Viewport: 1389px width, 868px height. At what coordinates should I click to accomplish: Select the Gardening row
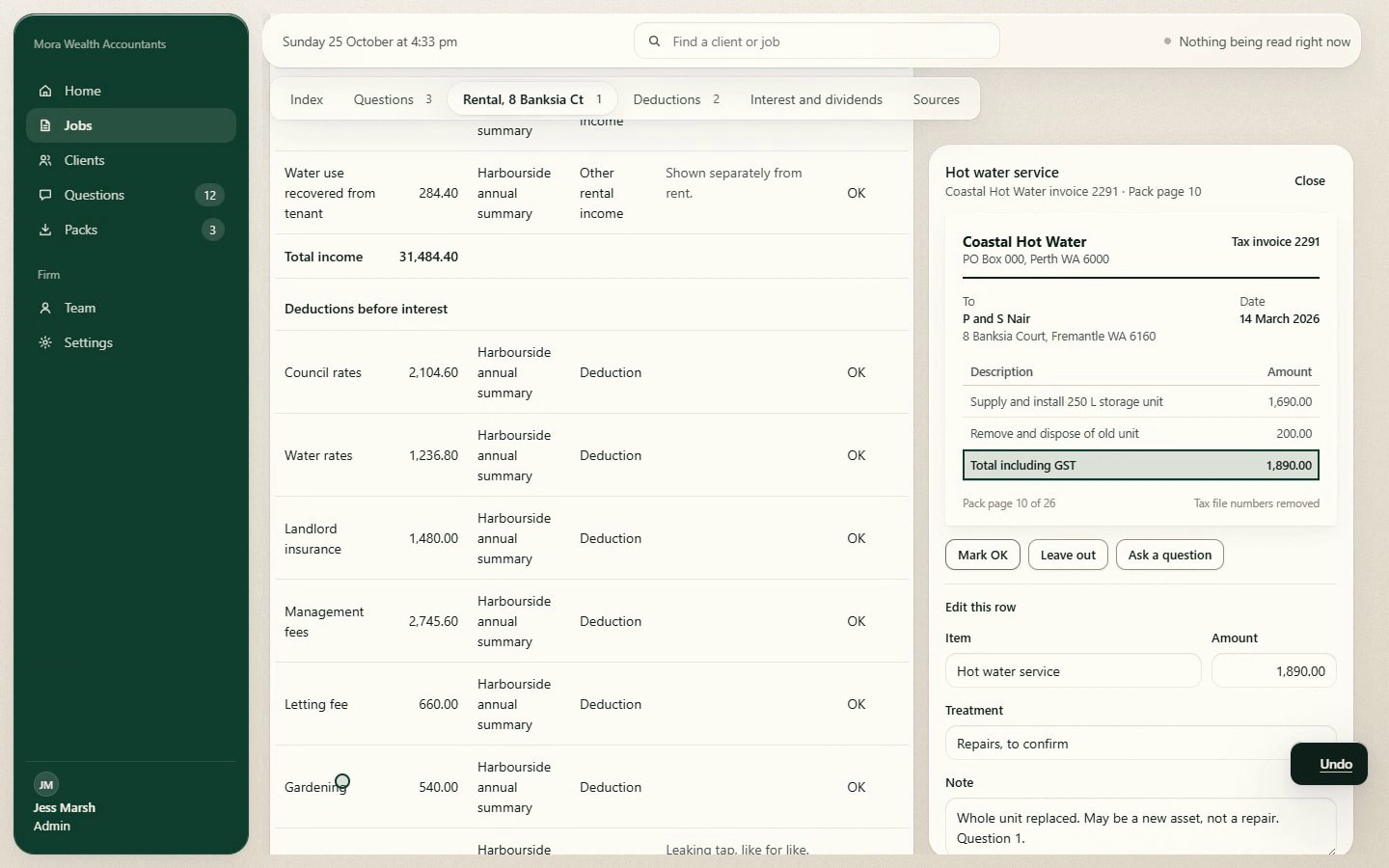591,787
